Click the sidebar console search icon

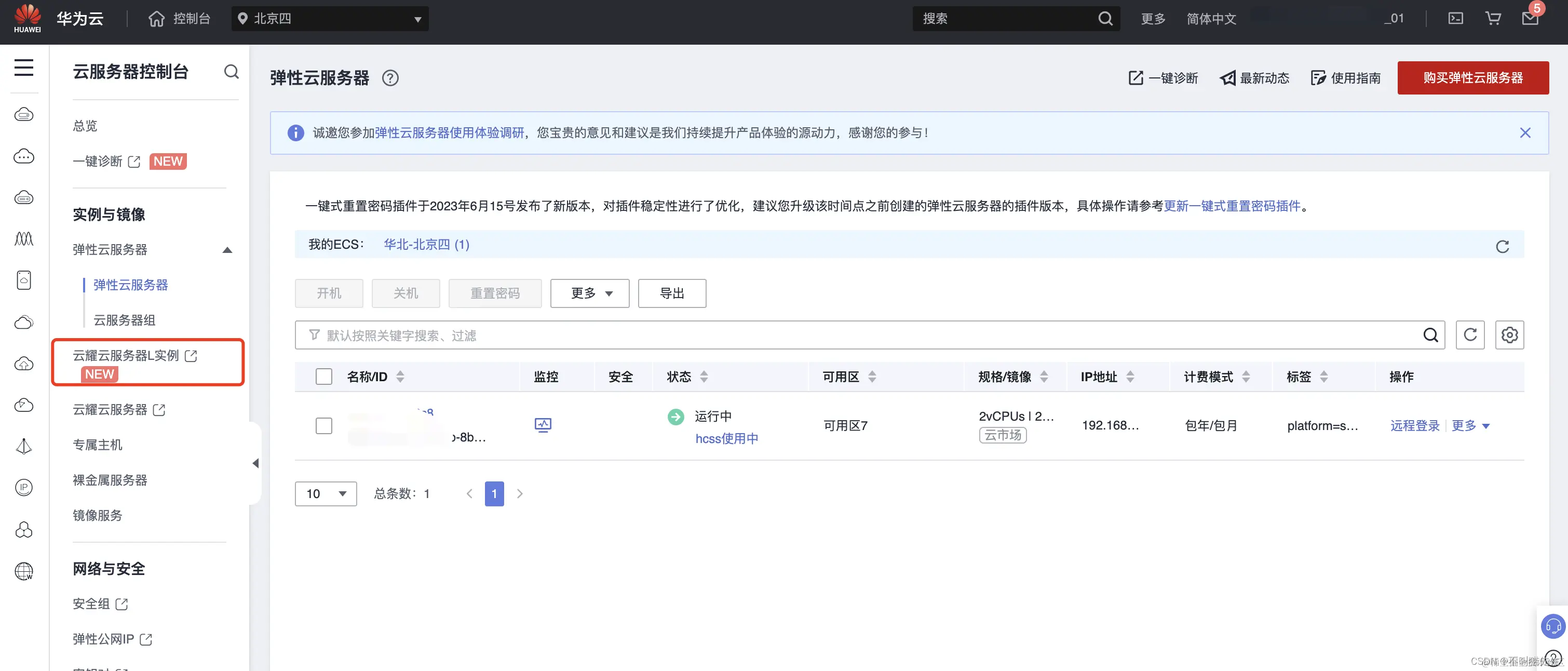(x=231, y=72)
